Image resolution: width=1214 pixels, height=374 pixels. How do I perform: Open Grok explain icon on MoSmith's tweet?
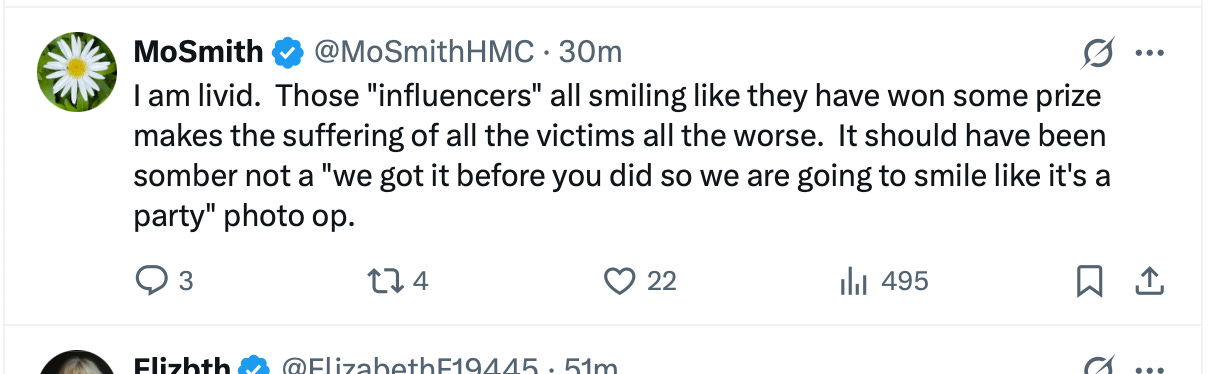[1098, 52]
